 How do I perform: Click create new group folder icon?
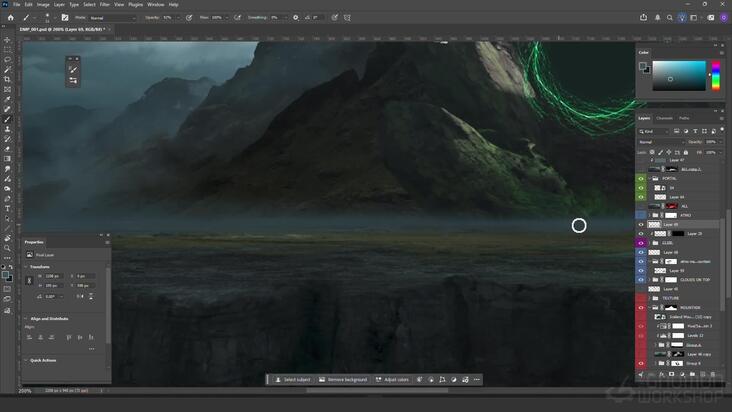click(692, 374)
